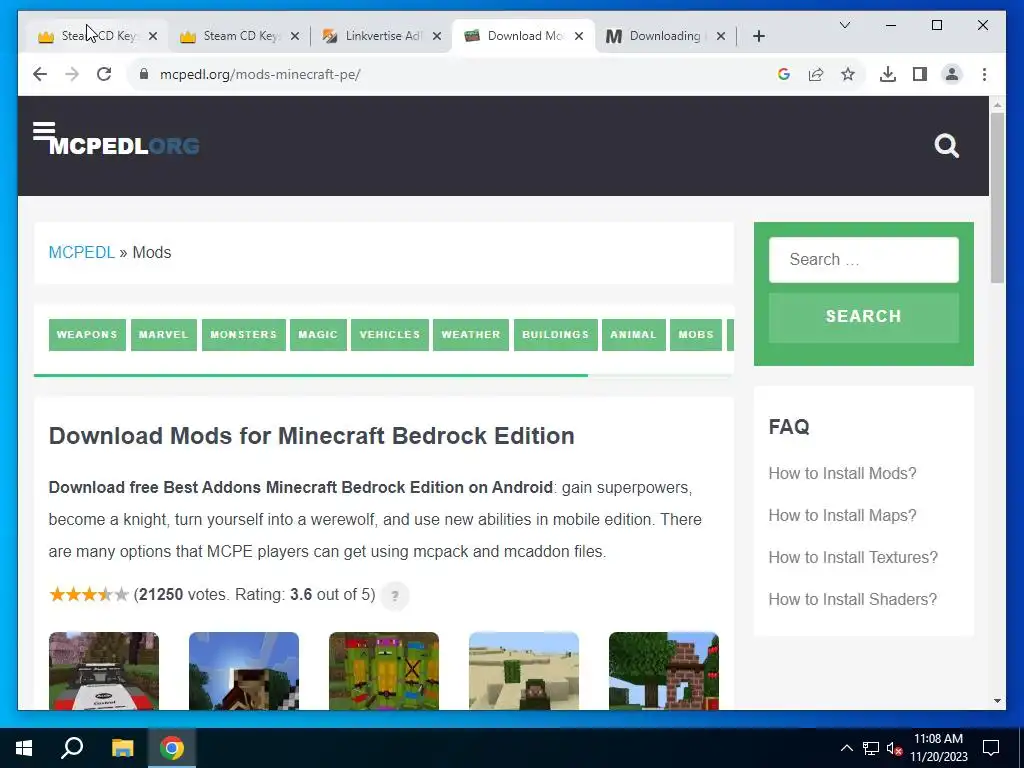Open the site search magnifier icon
Viewport: 1024px width, 768px height.
coord(946,146)
